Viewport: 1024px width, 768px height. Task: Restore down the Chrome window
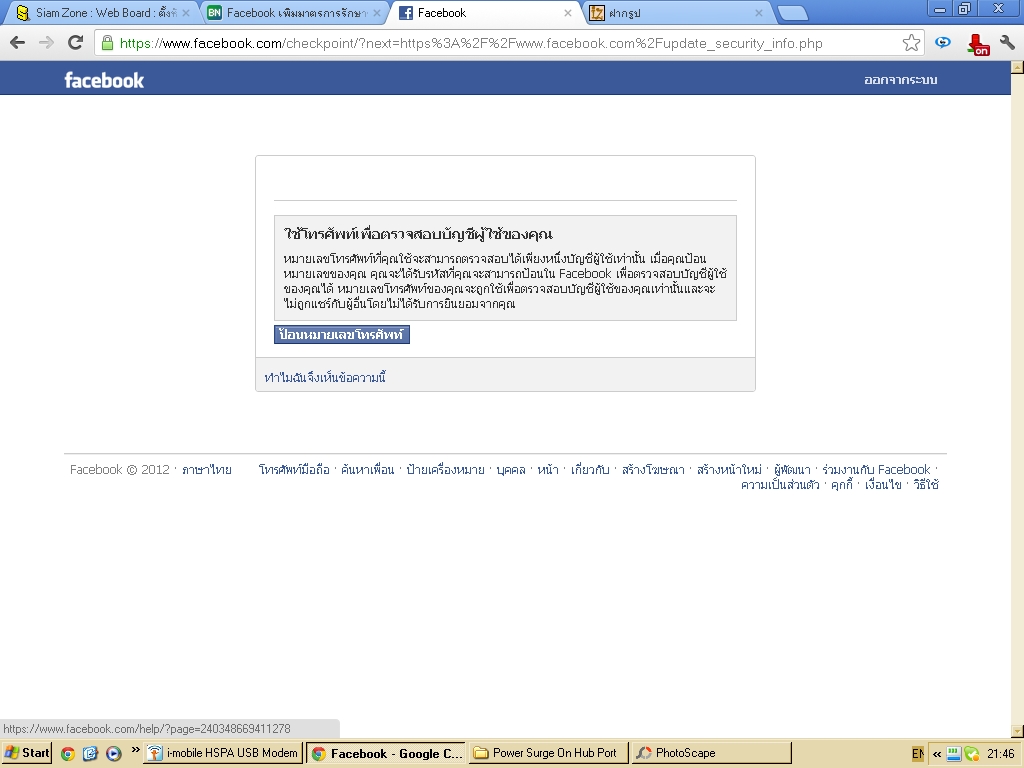click(964, 8)
